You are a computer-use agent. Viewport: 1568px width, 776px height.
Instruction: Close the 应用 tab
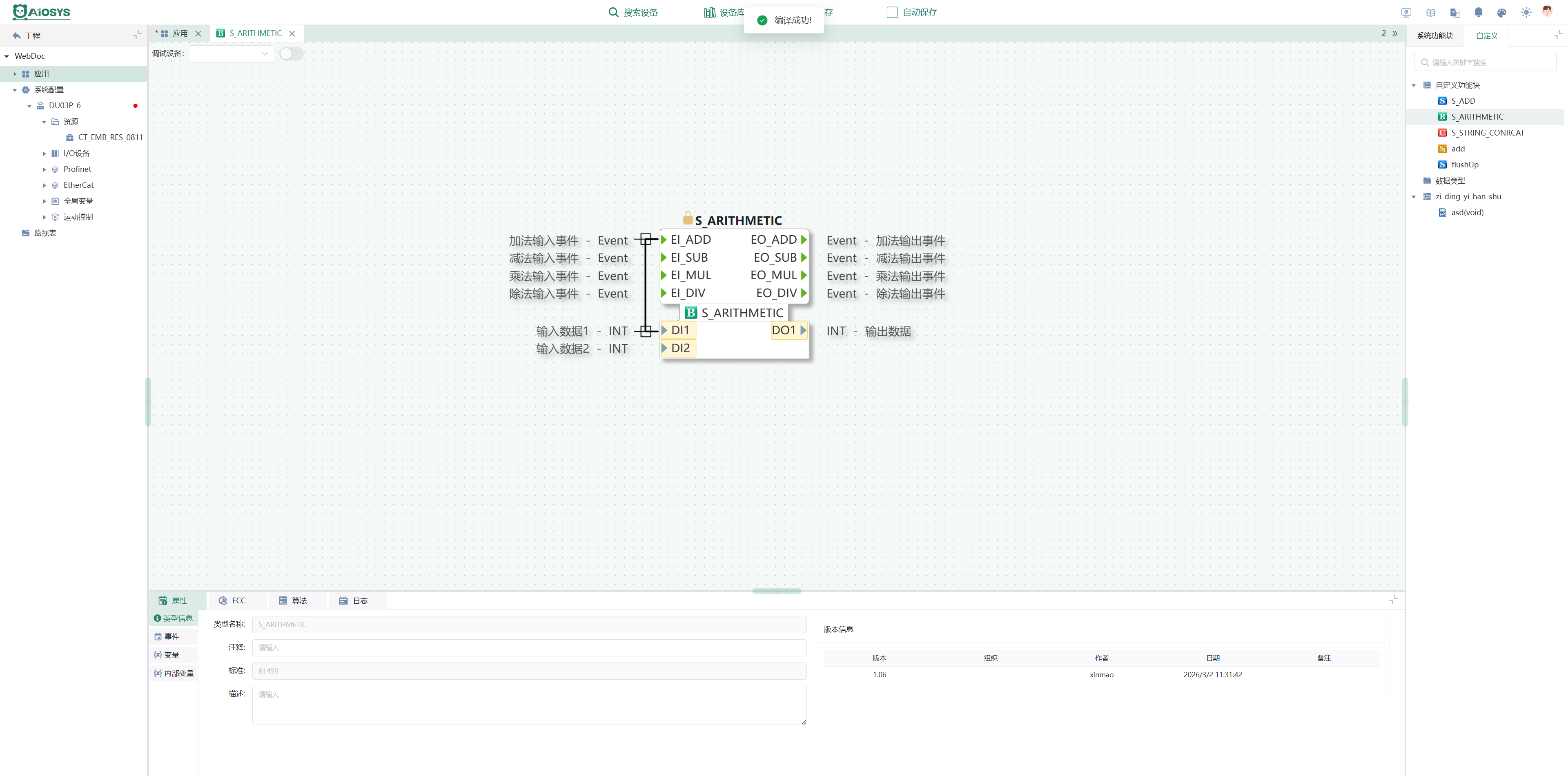[198, 34]
